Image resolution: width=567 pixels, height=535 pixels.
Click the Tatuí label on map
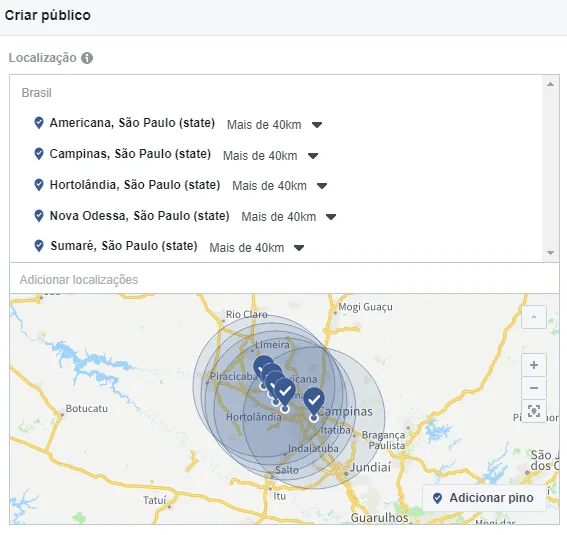(155, 500)
